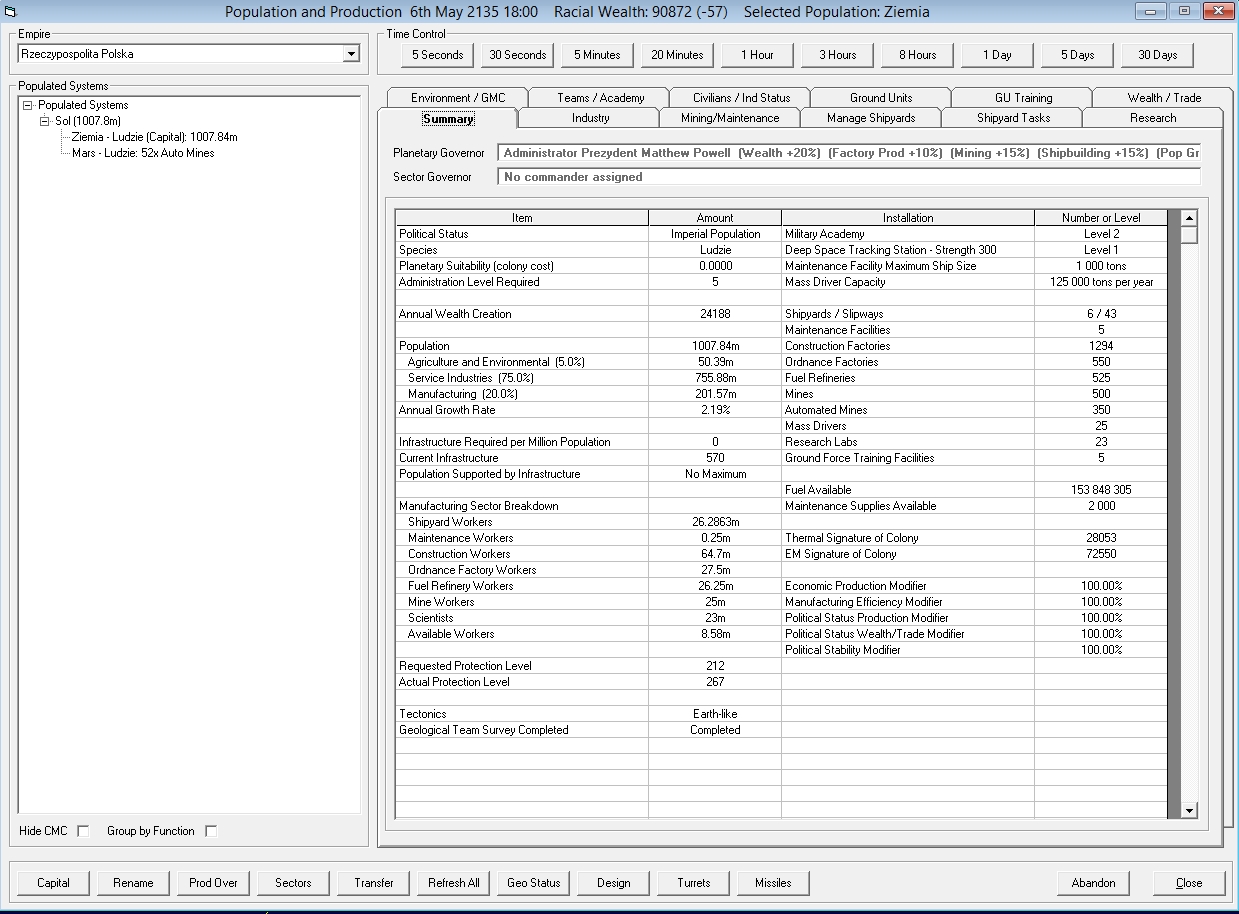Switch to the Industry tab
Screen dimensions: 1239x914
pos(590,118)
